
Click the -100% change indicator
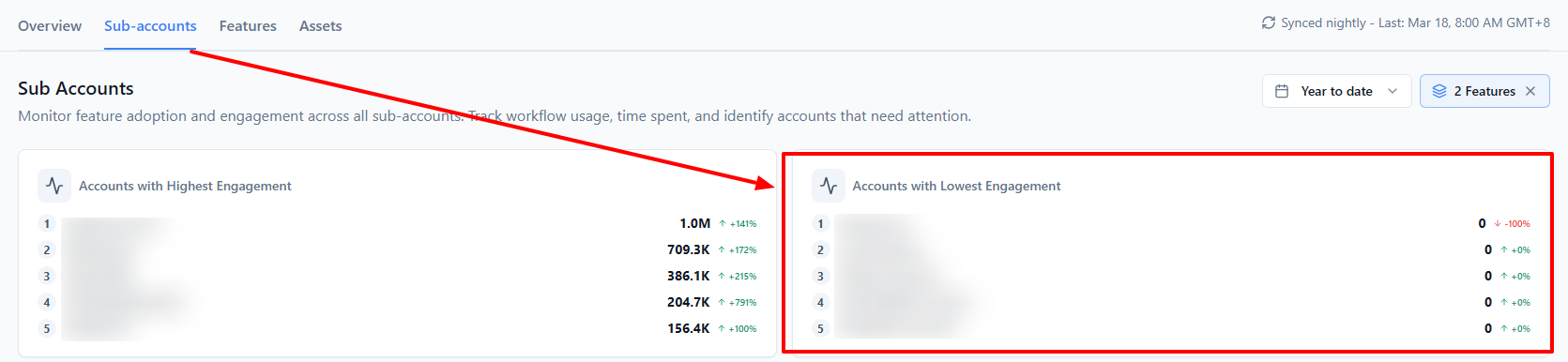(1512, 224)
